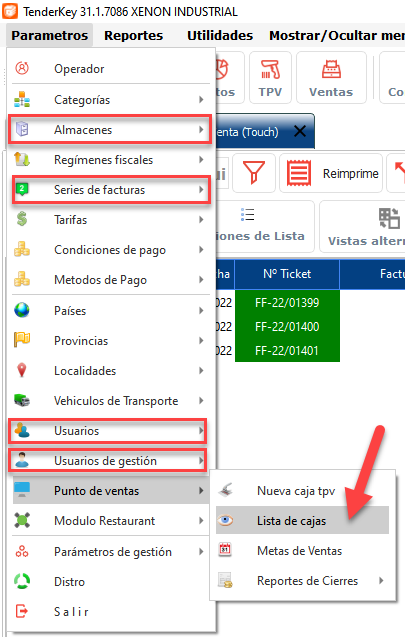Select the red funnel filter icon

254,173
